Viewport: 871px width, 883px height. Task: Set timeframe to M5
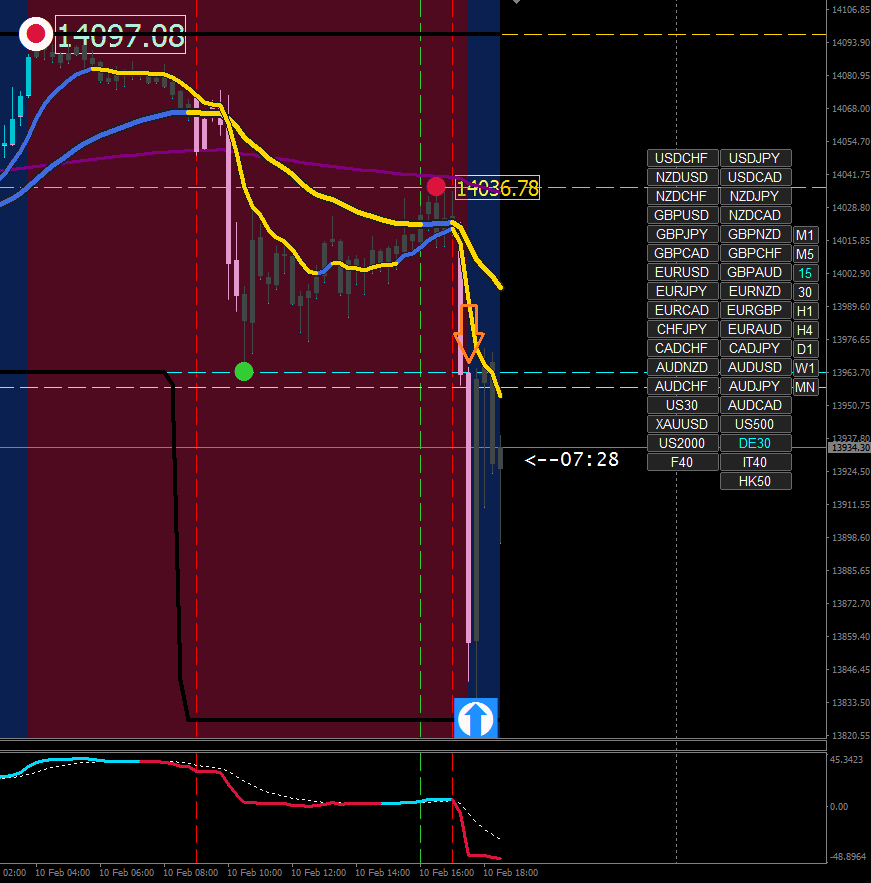coord(805,255)
